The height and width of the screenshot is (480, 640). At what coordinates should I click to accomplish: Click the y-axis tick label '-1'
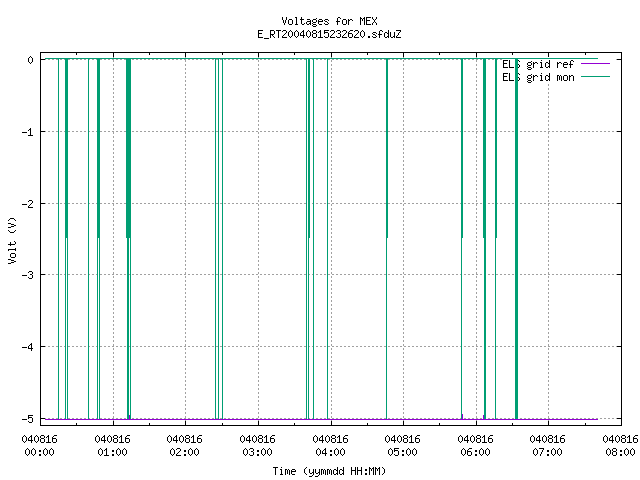(x=28, y=132)
